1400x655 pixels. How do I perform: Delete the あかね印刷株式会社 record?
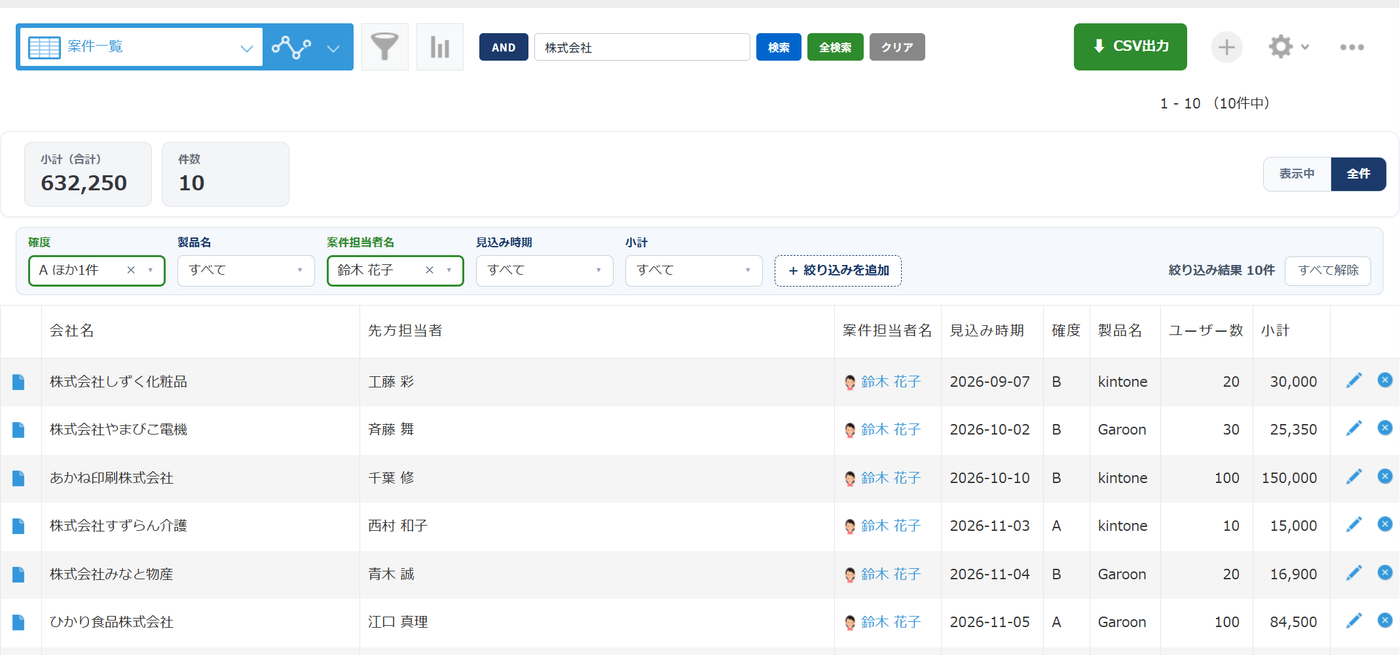[1385, 476]
